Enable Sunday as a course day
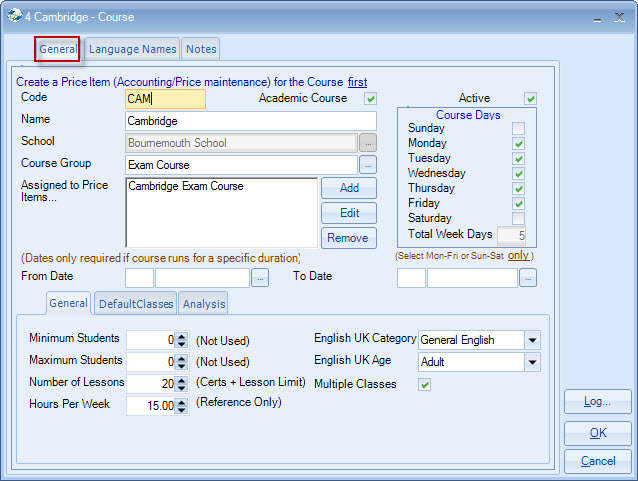Screen dimensions: 638x481 click(518, 128)
